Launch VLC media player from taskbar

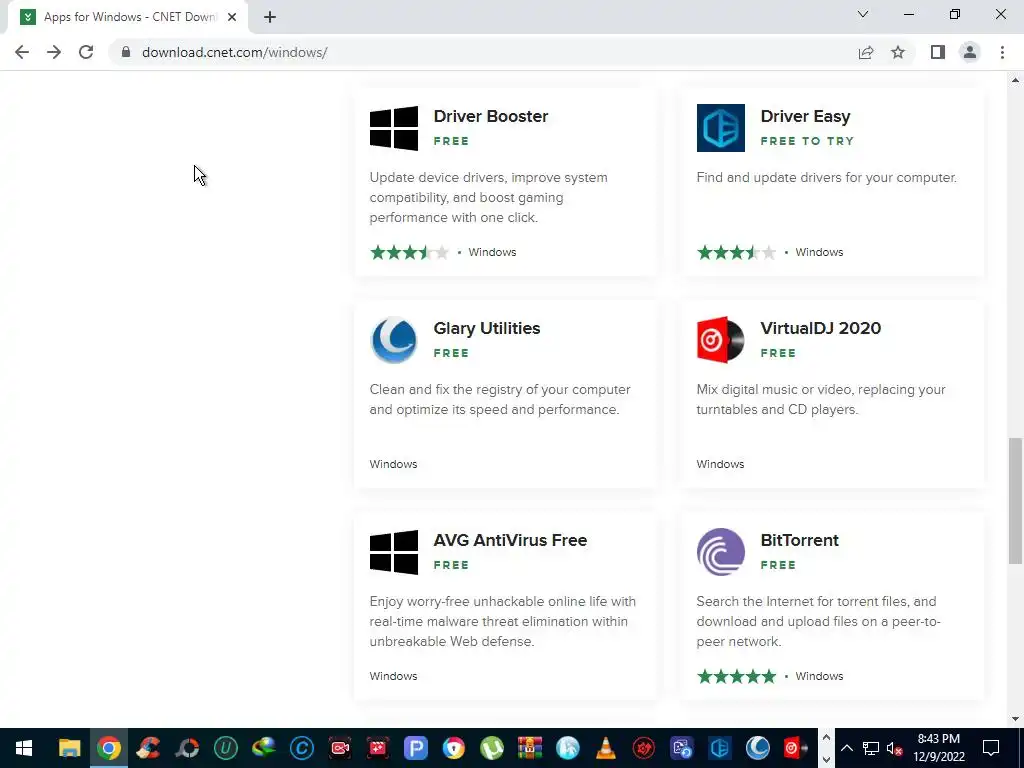pyautogui.click(x=606, y=748)
